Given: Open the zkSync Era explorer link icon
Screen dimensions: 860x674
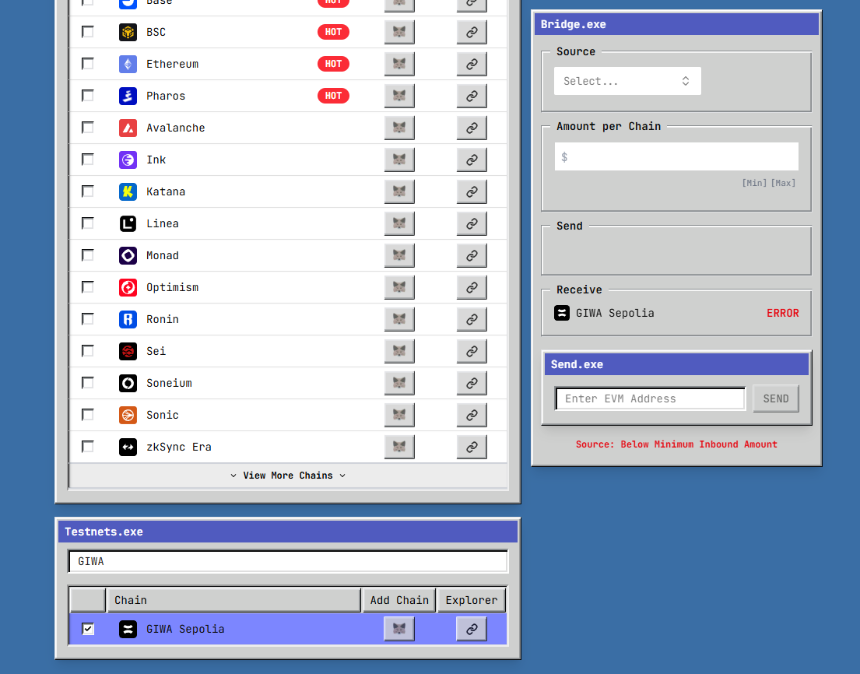Looking at the screenshot, I should point(472,447).
